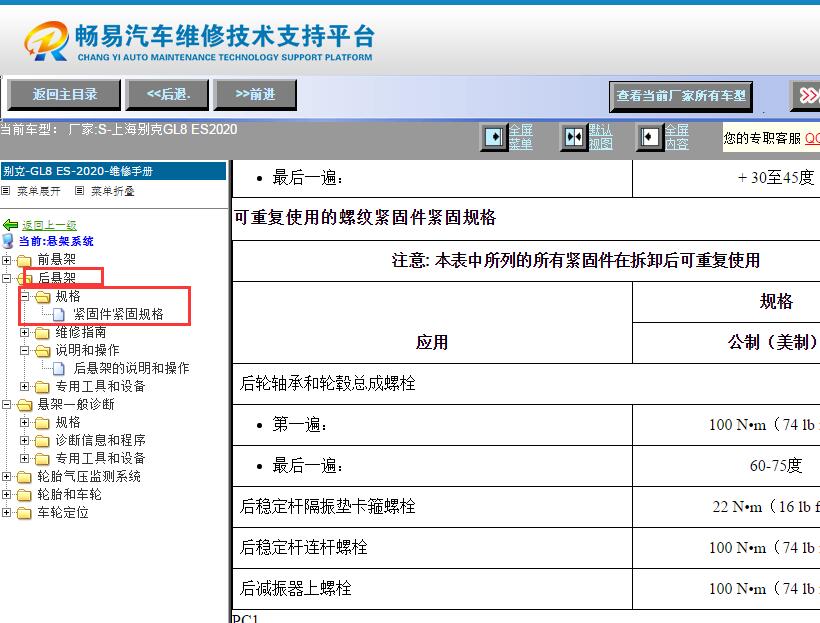
Task: Expand 专用工具和设备 under 悬架一般诊断
Action: [x=25, y=458]
